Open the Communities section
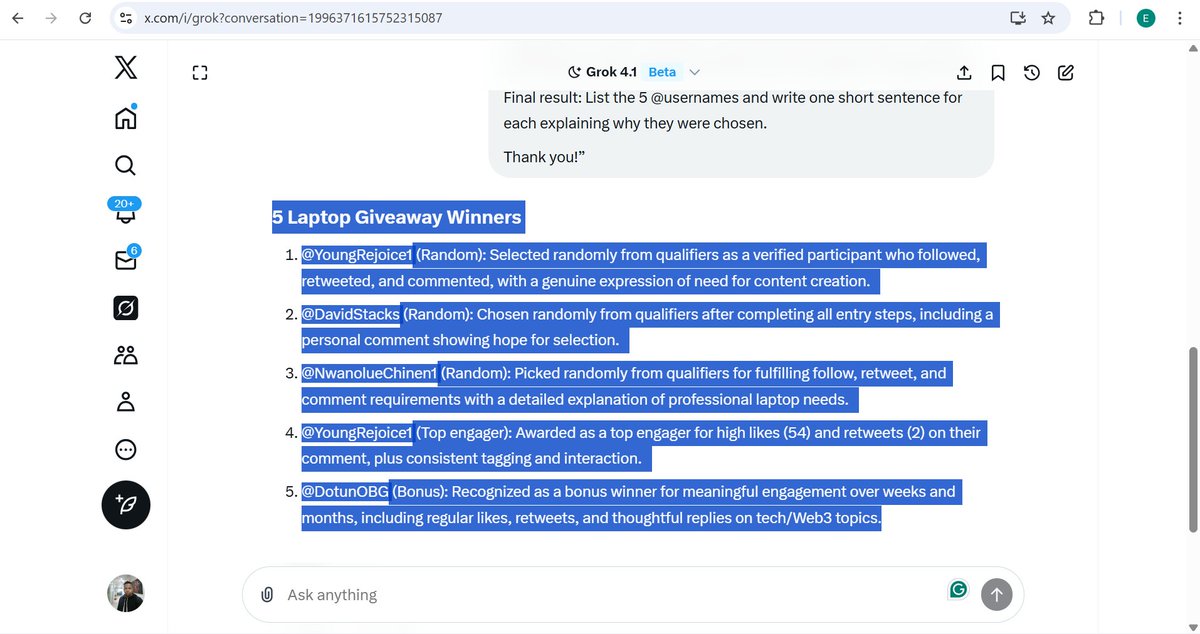The height and width of the screenshot is (634, 1200). tap(124, 354)
